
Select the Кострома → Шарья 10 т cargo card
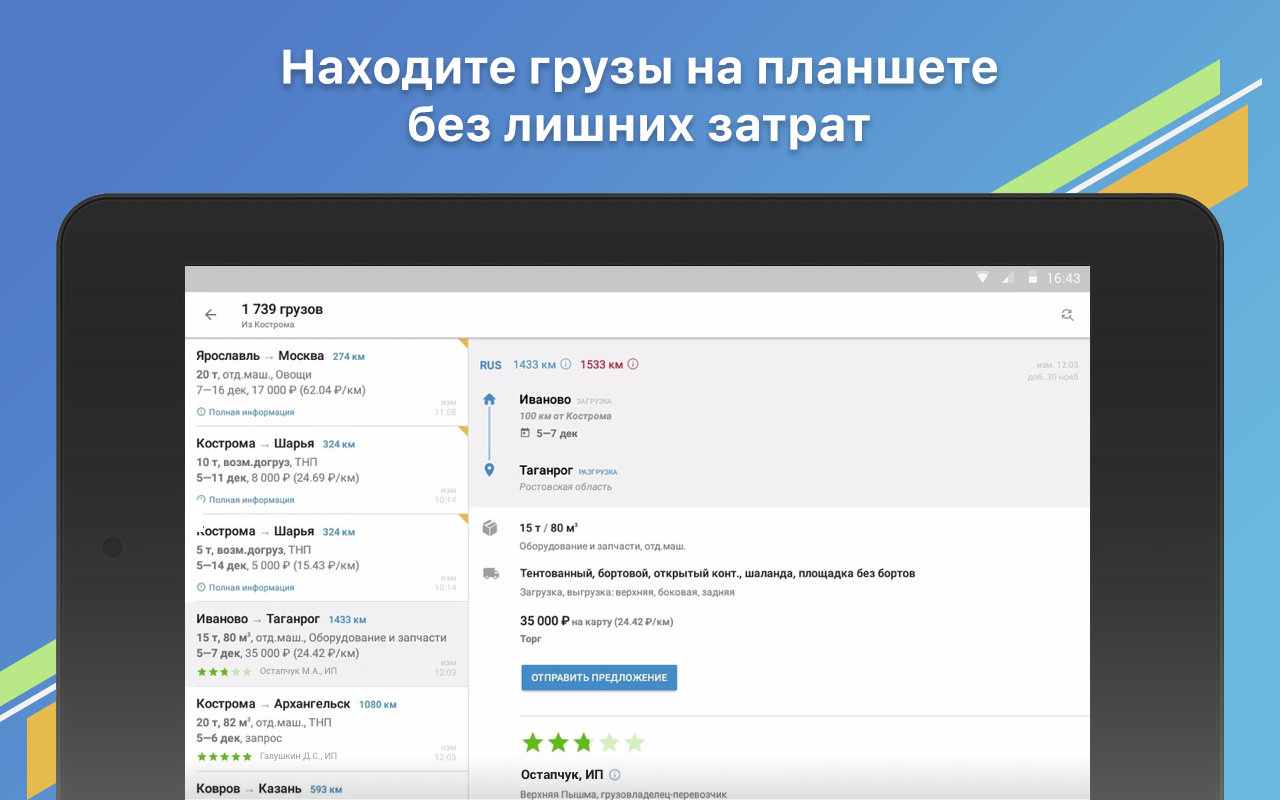(x=326, y=471)
